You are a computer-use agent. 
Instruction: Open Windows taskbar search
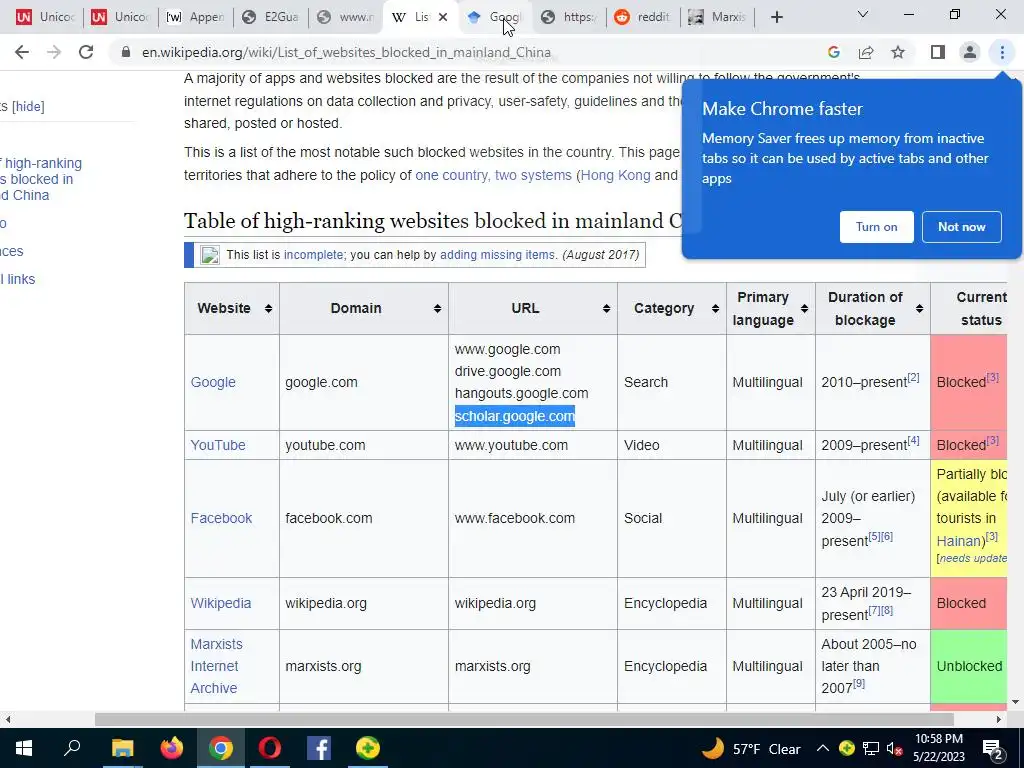point(72,748)
